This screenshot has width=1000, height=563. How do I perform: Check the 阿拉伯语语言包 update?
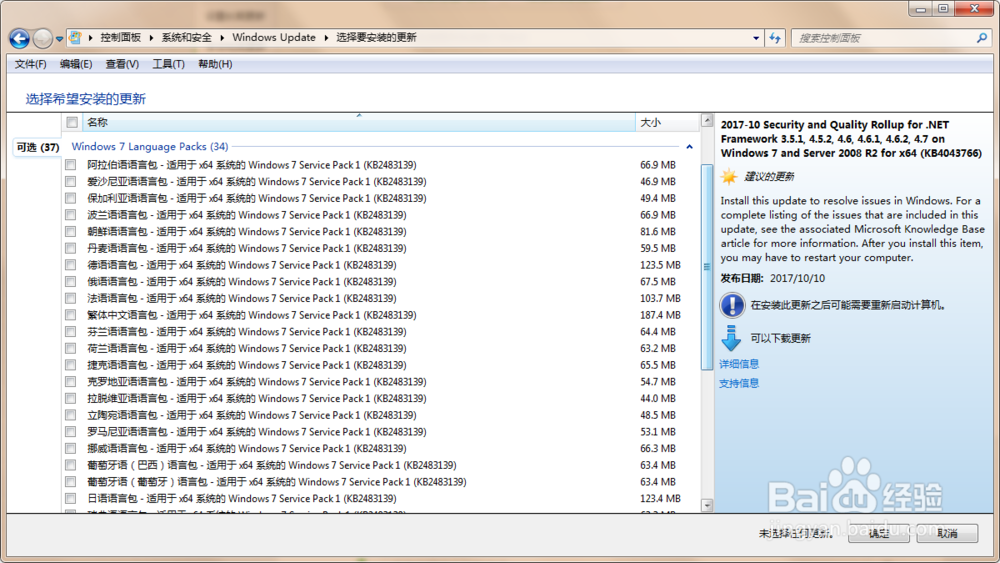click(71, 165)
